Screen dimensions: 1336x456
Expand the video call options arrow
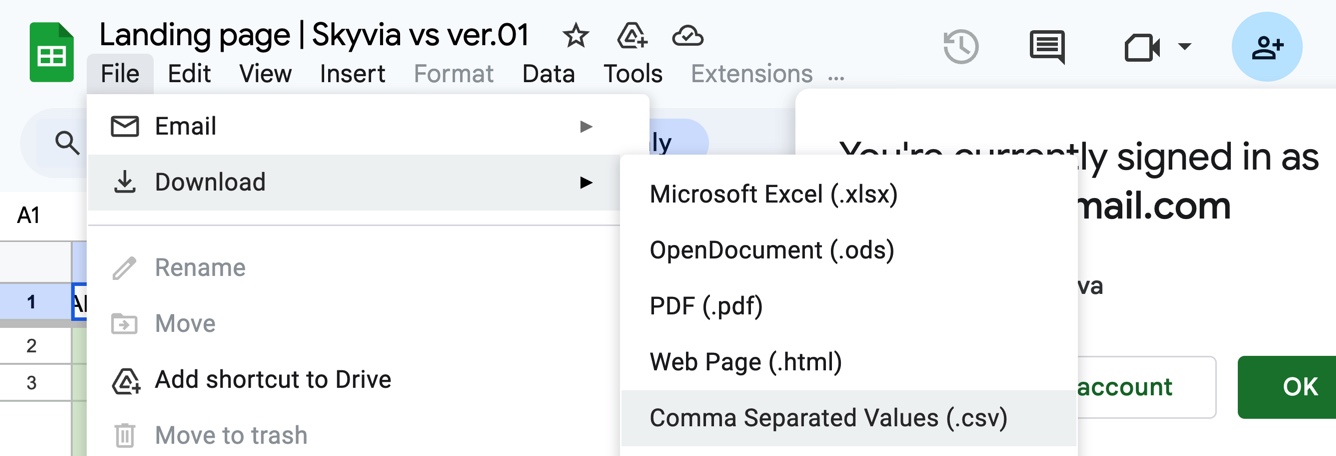pos(1185,47)
